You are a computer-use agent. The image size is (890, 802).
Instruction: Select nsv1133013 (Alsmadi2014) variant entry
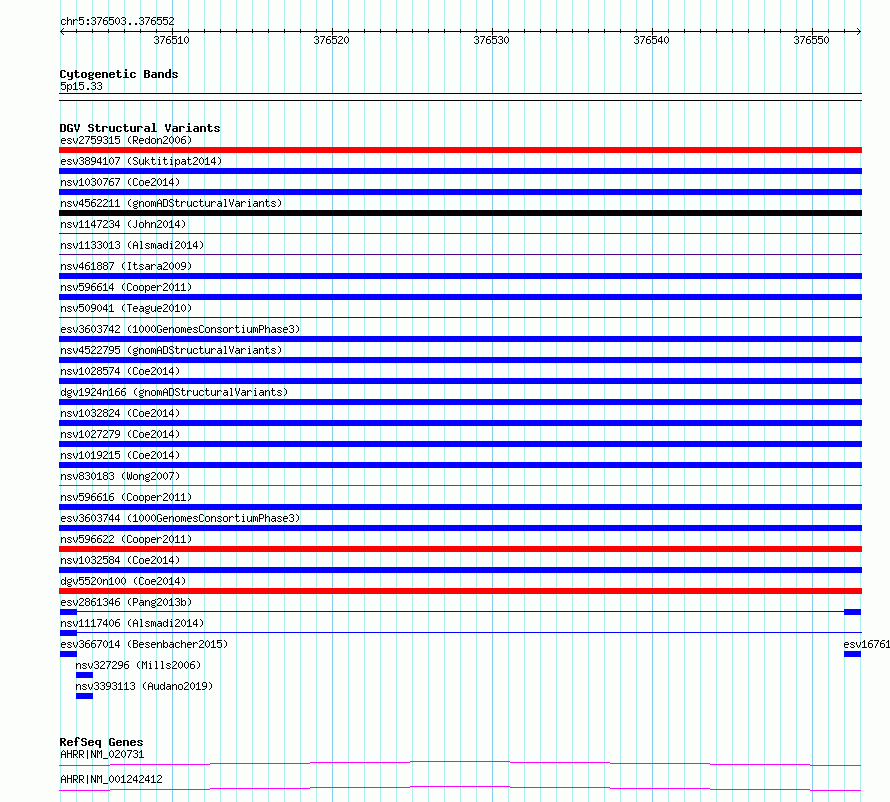coord(132,245)
